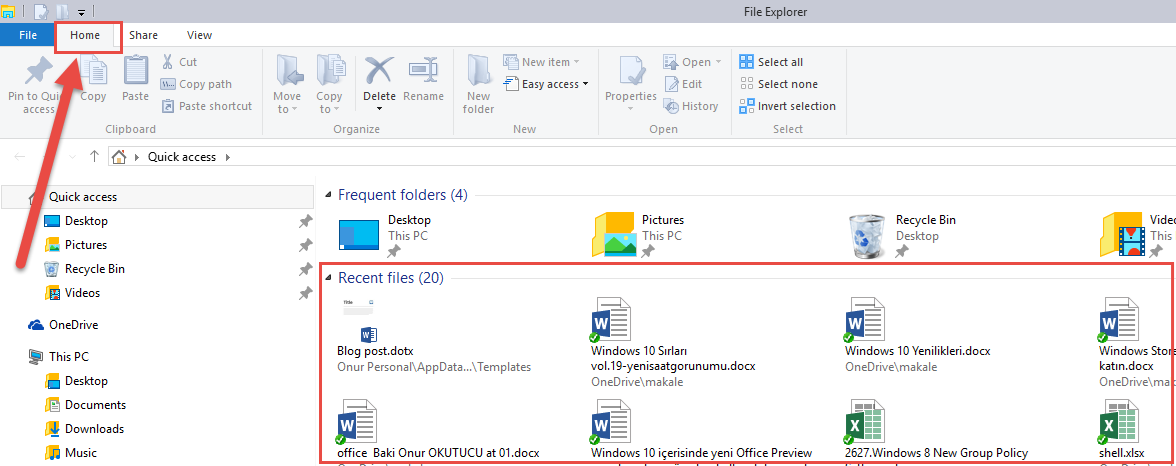
Task: Select Desktop under Quick access
Action: coord(86,221)
